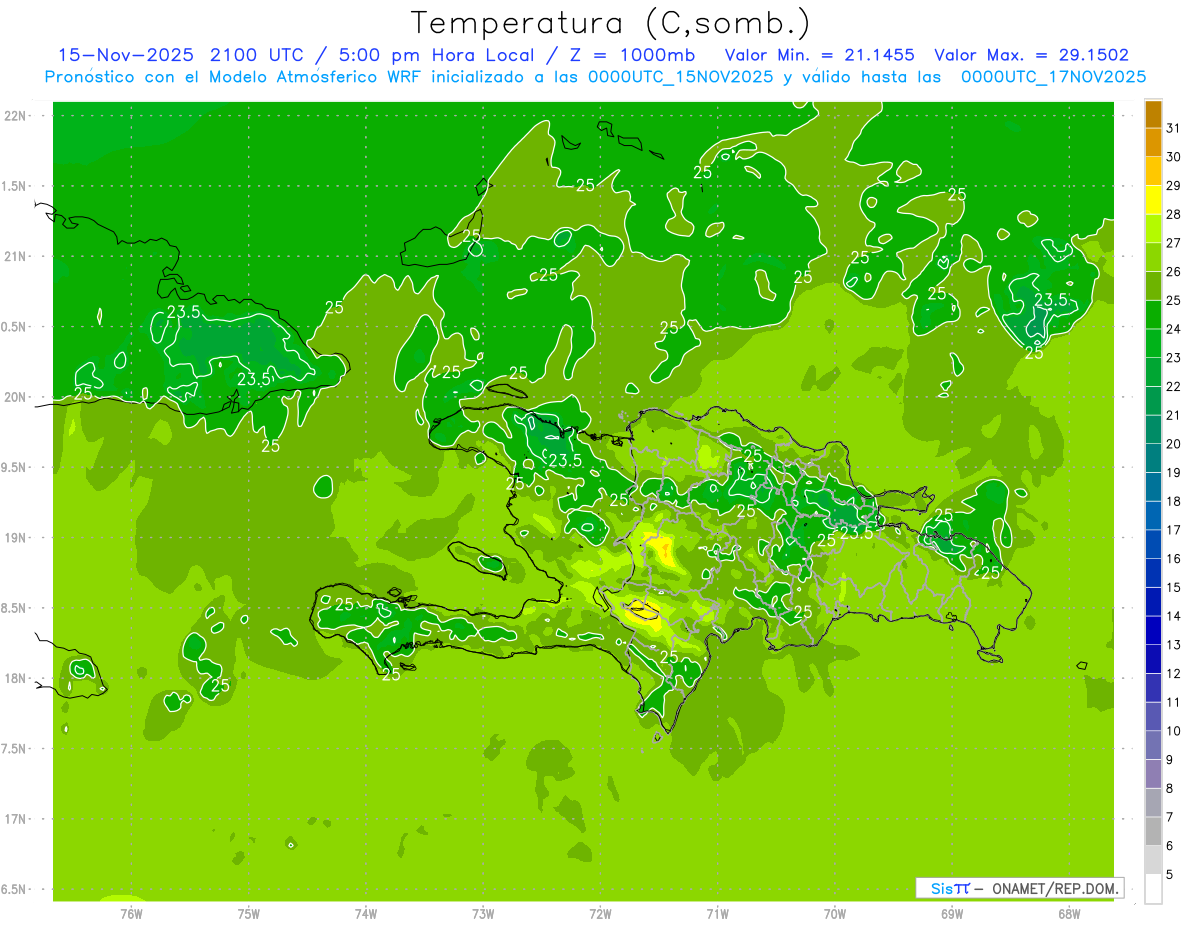Click the "7.5N" latitude tick label
Screen dimensions: 1200x927
tap(15, 749)
